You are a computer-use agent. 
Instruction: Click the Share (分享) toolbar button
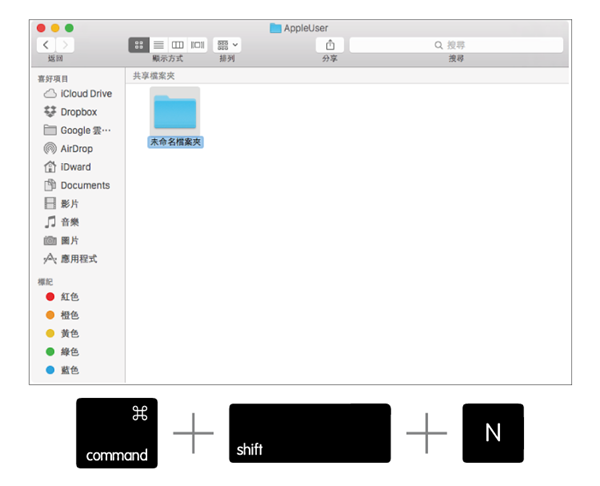pyautogui.click(x=330, y=45)
